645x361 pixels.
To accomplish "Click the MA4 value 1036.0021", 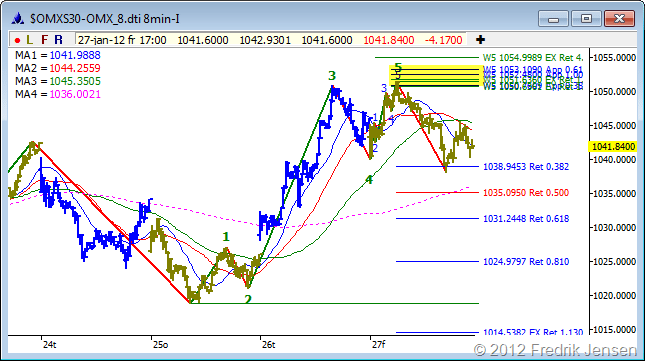I will pyautogui.click(x=75, y=95).
